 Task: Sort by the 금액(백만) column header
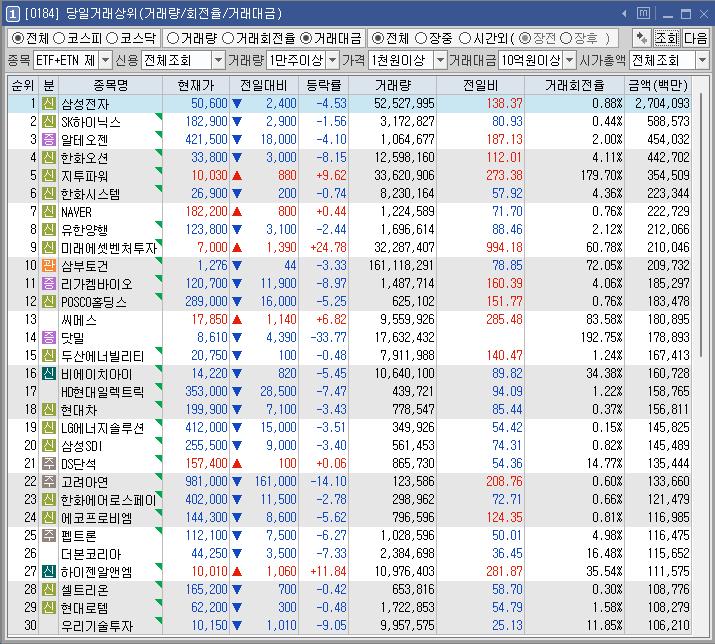(658, 85)
